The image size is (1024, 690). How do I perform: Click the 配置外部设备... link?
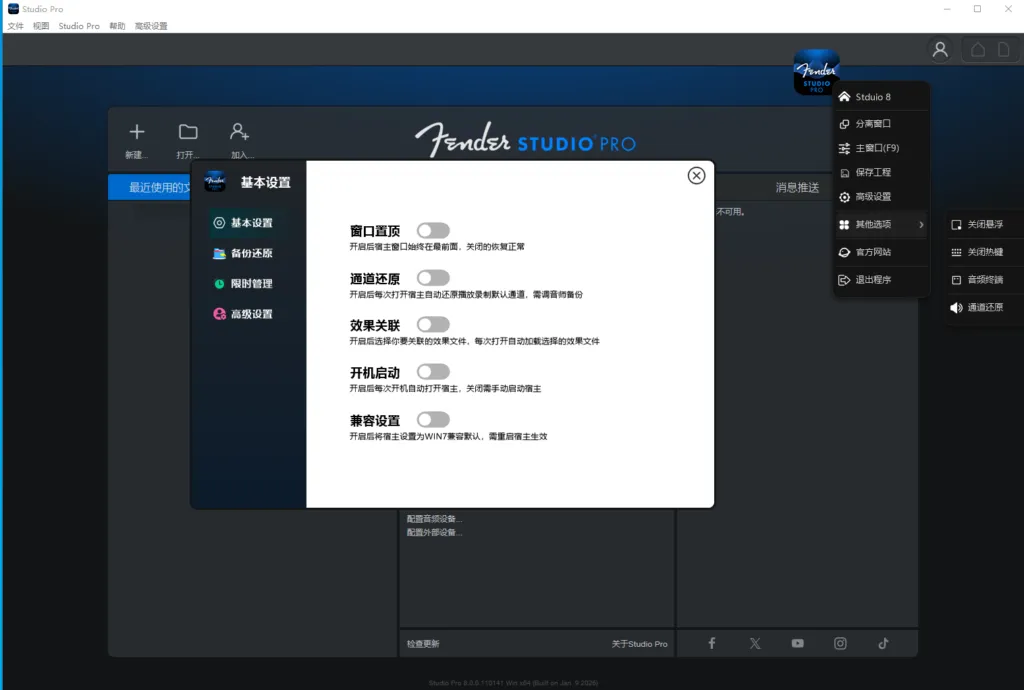coord(434,533)
